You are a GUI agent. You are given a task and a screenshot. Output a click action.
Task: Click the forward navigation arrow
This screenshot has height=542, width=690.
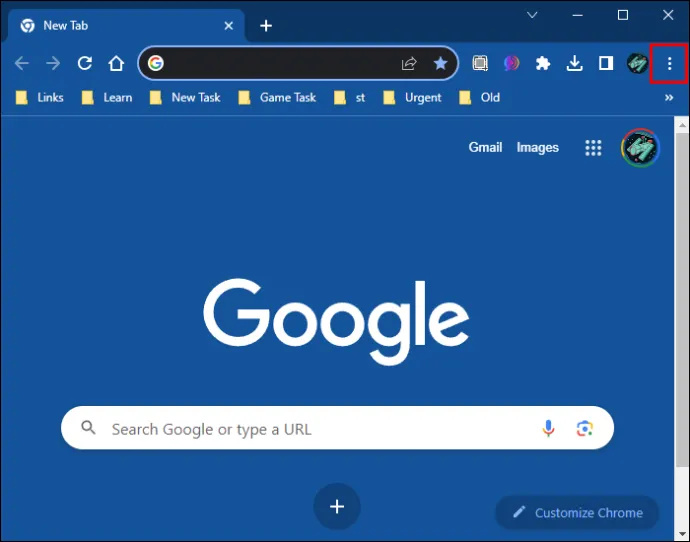53,63
